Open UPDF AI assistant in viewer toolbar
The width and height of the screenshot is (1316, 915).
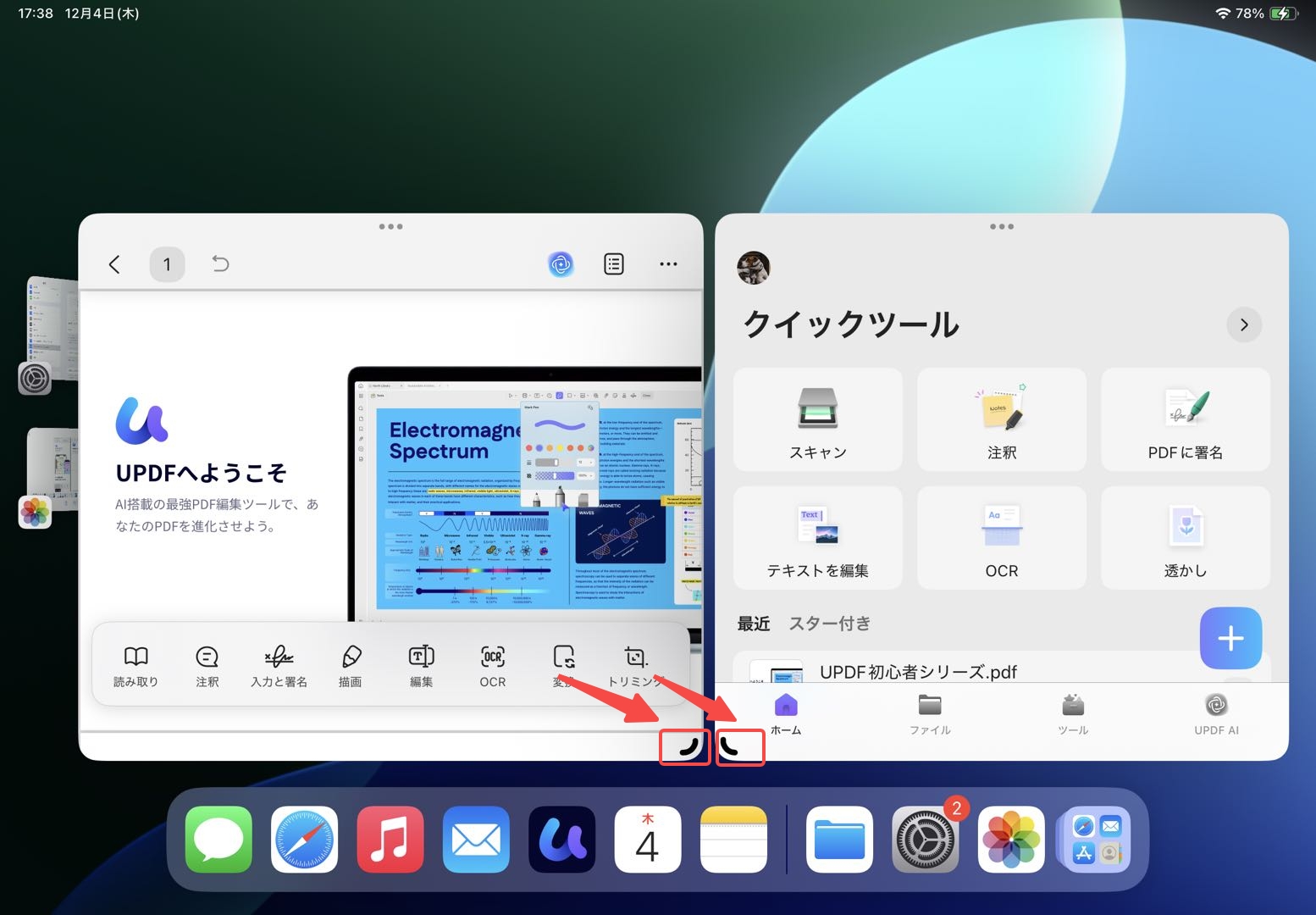(x=561, y=264)
